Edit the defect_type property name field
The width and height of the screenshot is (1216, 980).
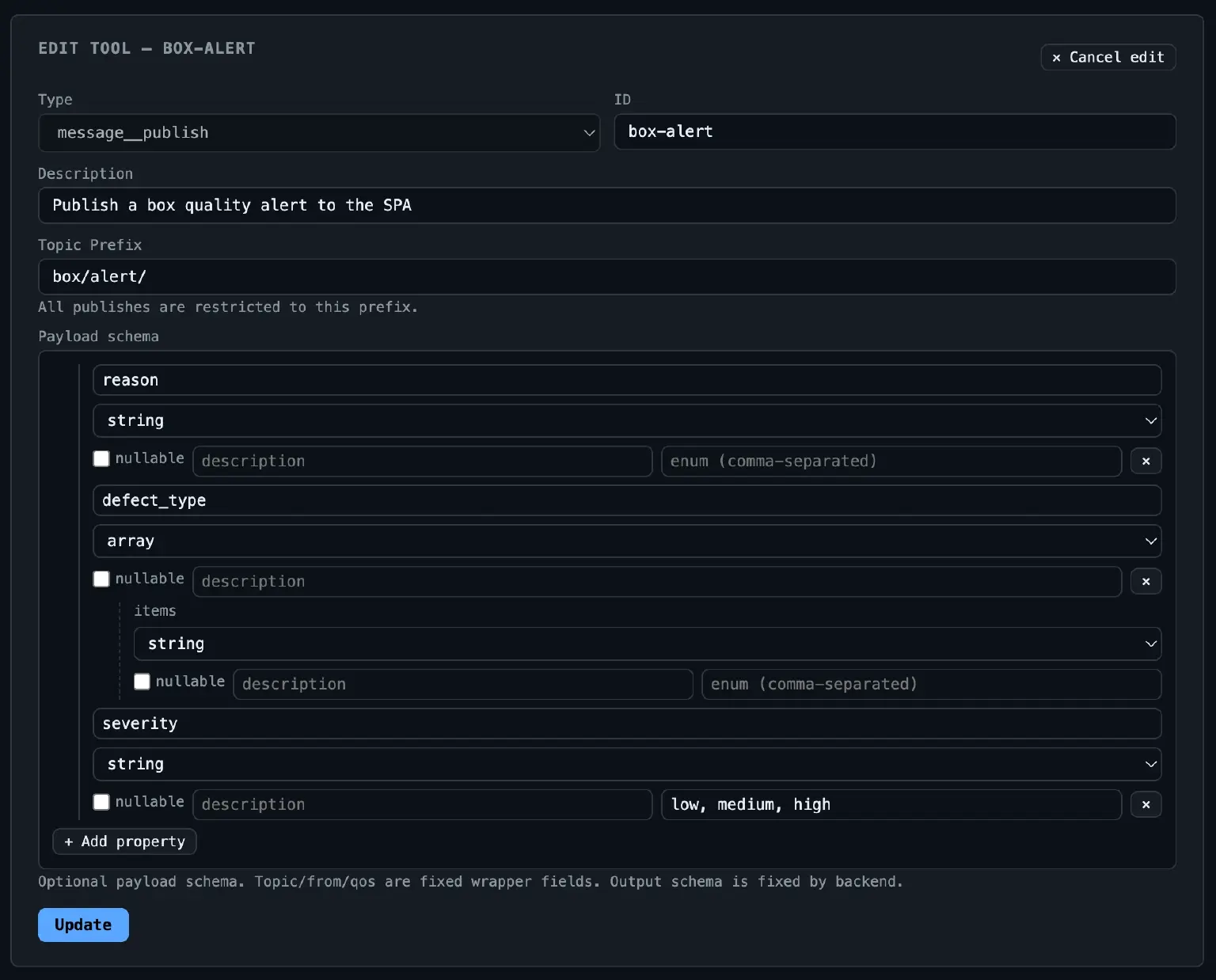(627, 500)
